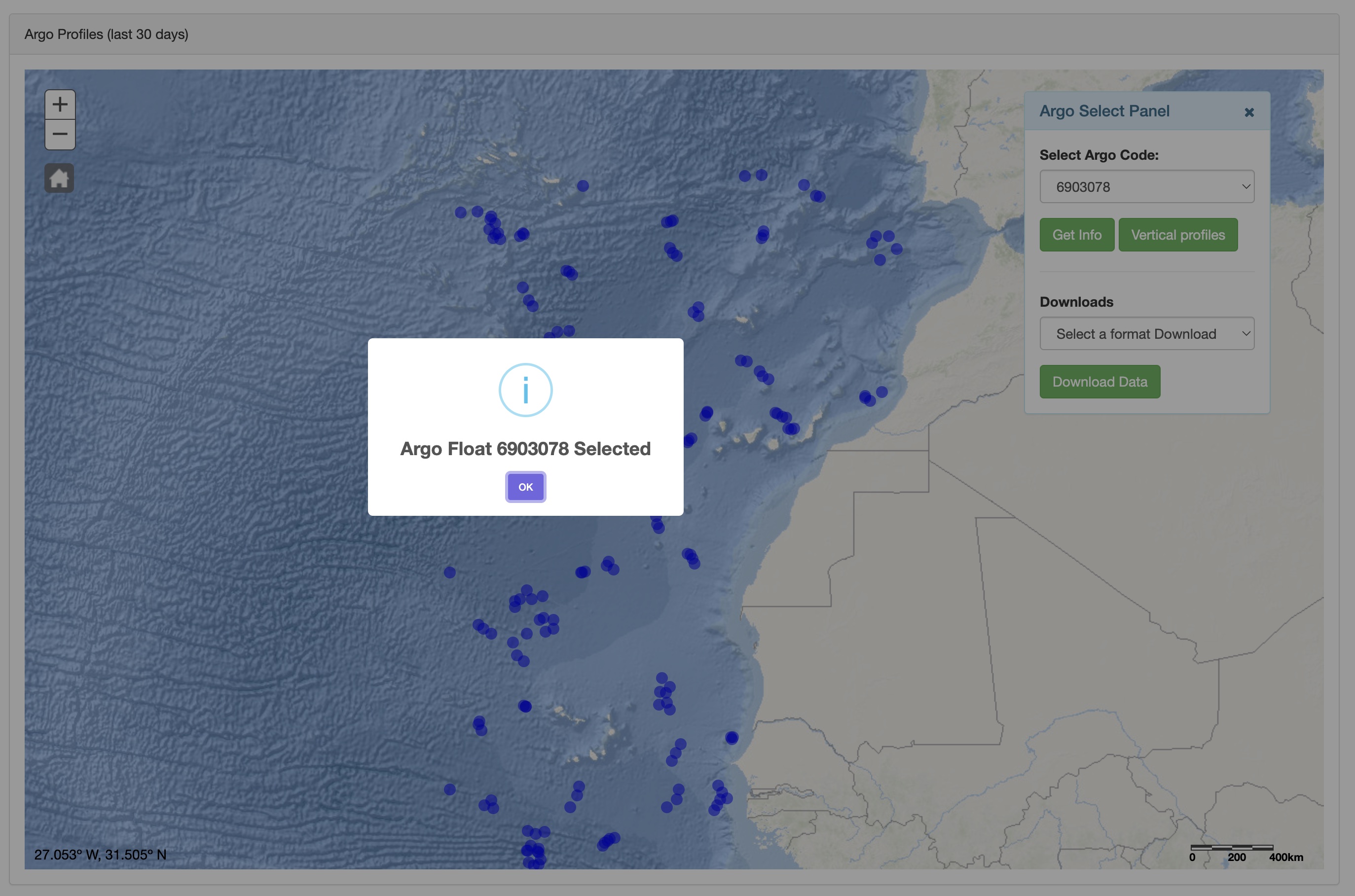Click the map scale bar
This screenshot has height=896, width=1355.
point(1232,848)
